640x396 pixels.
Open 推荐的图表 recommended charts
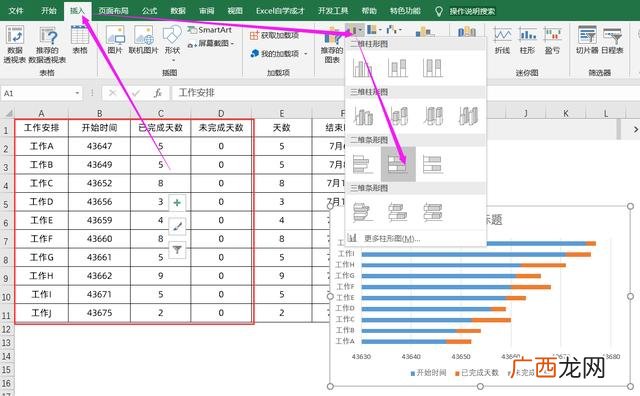tap(332, 45)
